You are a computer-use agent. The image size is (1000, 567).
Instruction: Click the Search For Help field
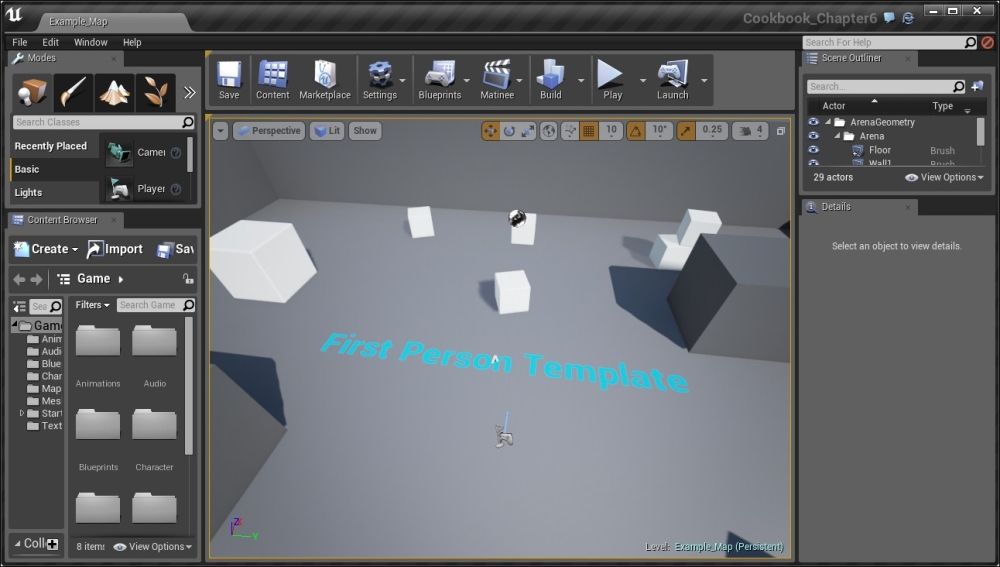pos(890,42)
